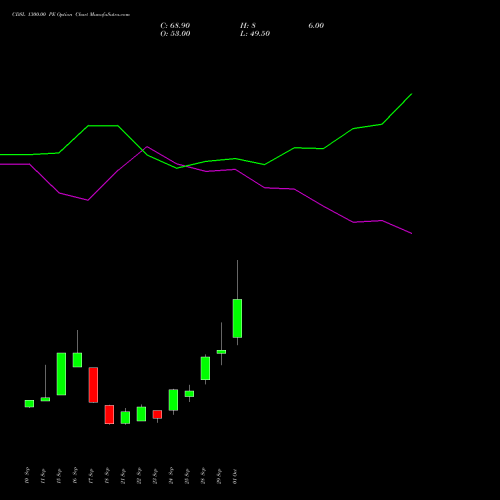
Task: Click the "23 Sep" date label
Action: coord(155,476)
